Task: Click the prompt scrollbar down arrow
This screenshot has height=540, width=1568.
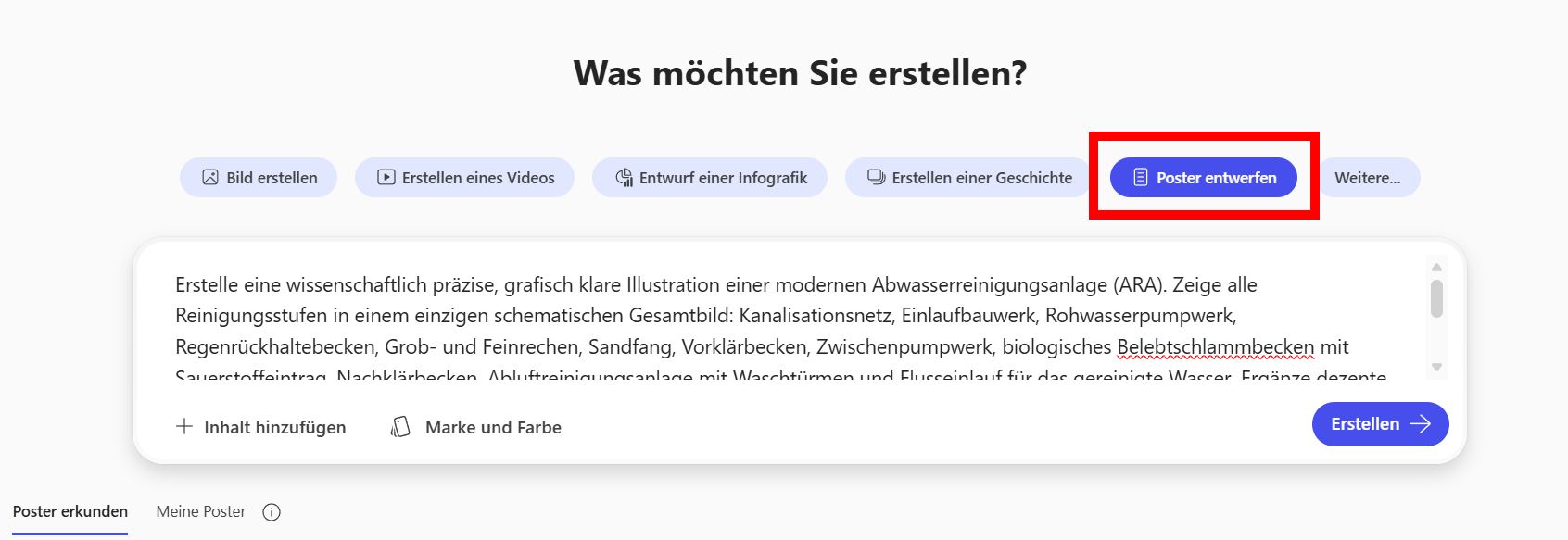Action: pyautogui.click(x=1436, y=368)
